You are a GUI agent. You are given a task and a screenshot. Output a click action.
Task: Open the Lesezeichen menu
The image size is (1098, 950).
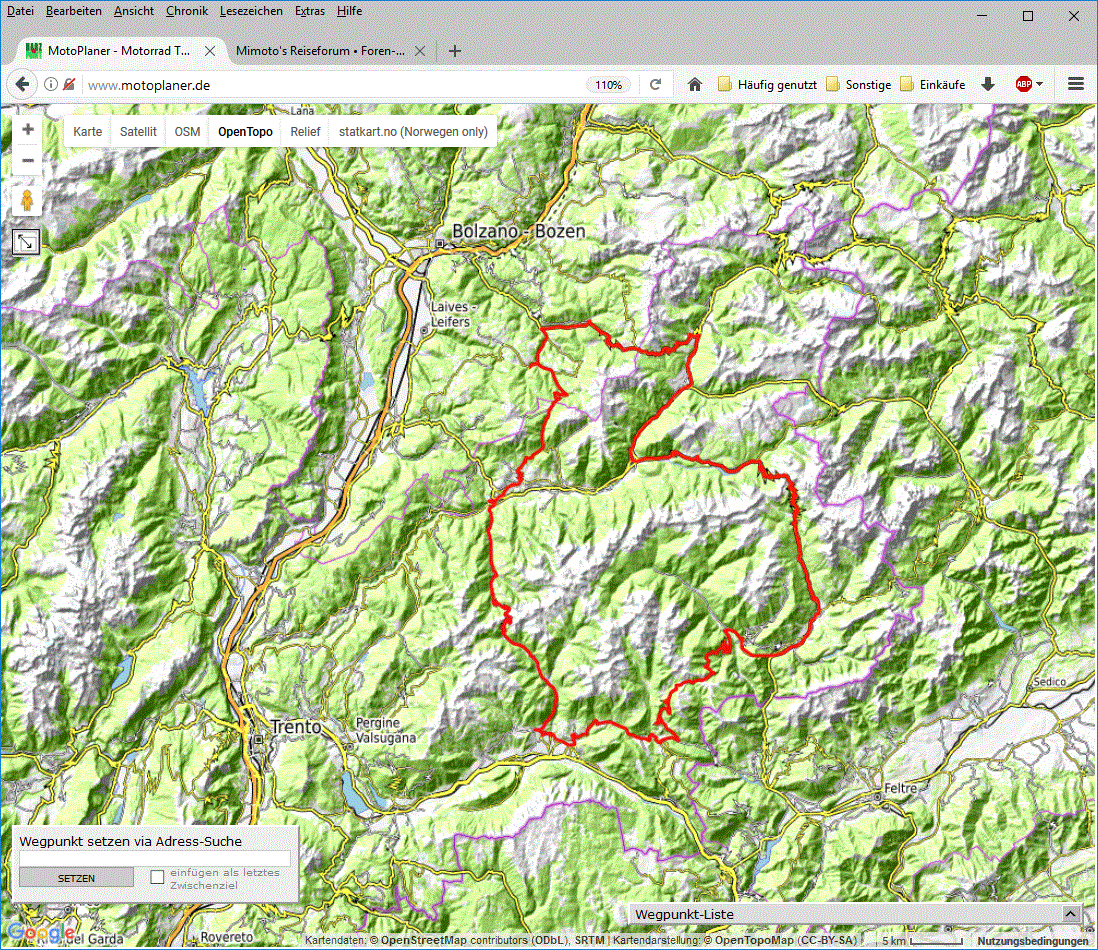coord(252,11)
